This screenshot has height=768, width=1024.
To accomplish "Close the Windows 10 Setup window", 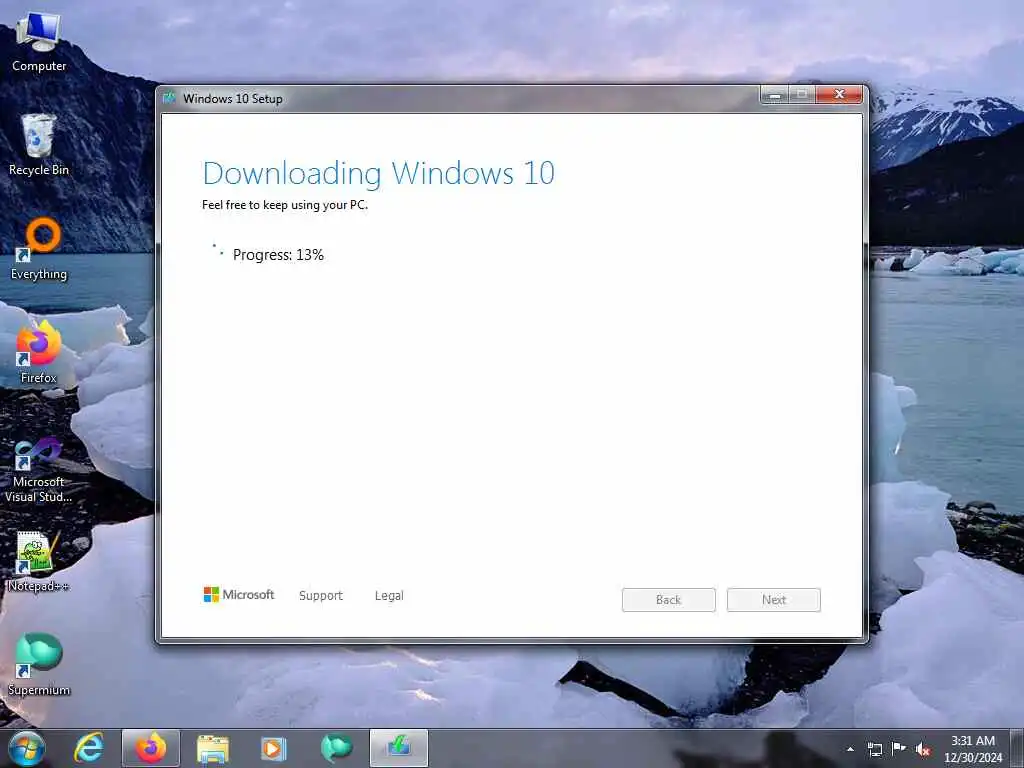I will click(840, 95).
